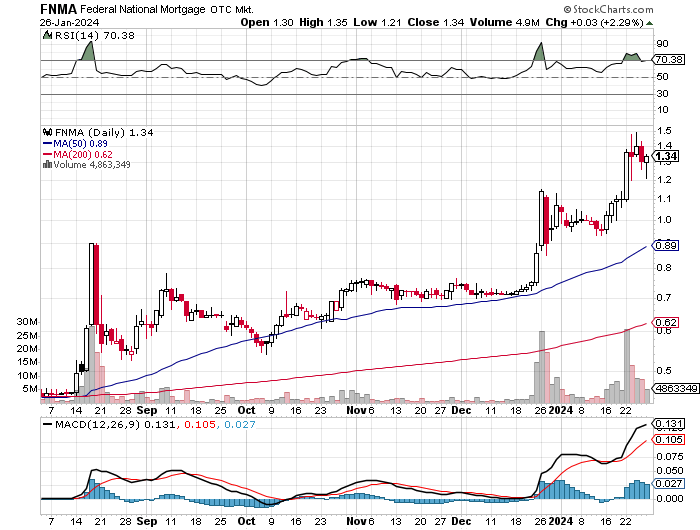
Task: Click the FNMA (Daily) 1.34 legend text
Action: point(104,133)
